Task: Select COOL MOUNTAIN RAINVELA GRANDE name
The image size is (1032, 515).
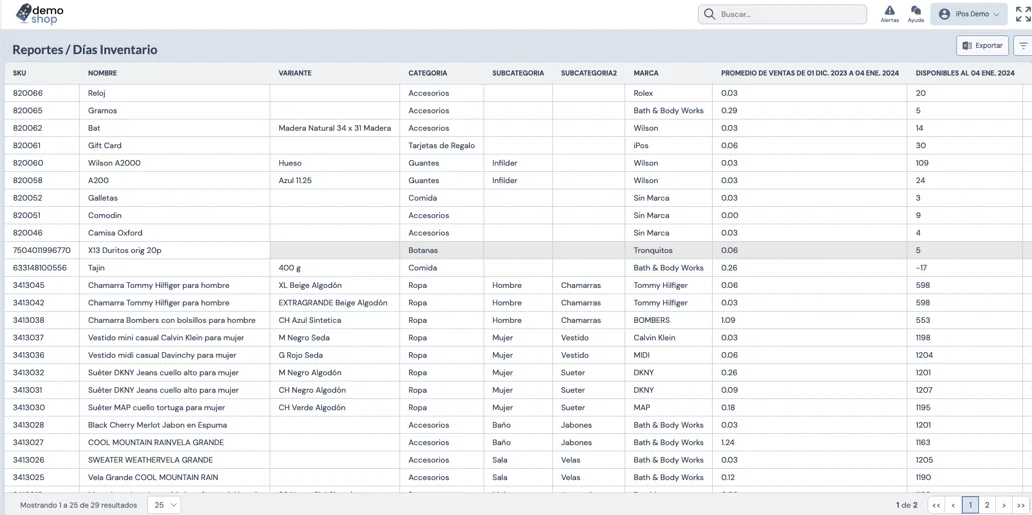Action: [156, 442]
